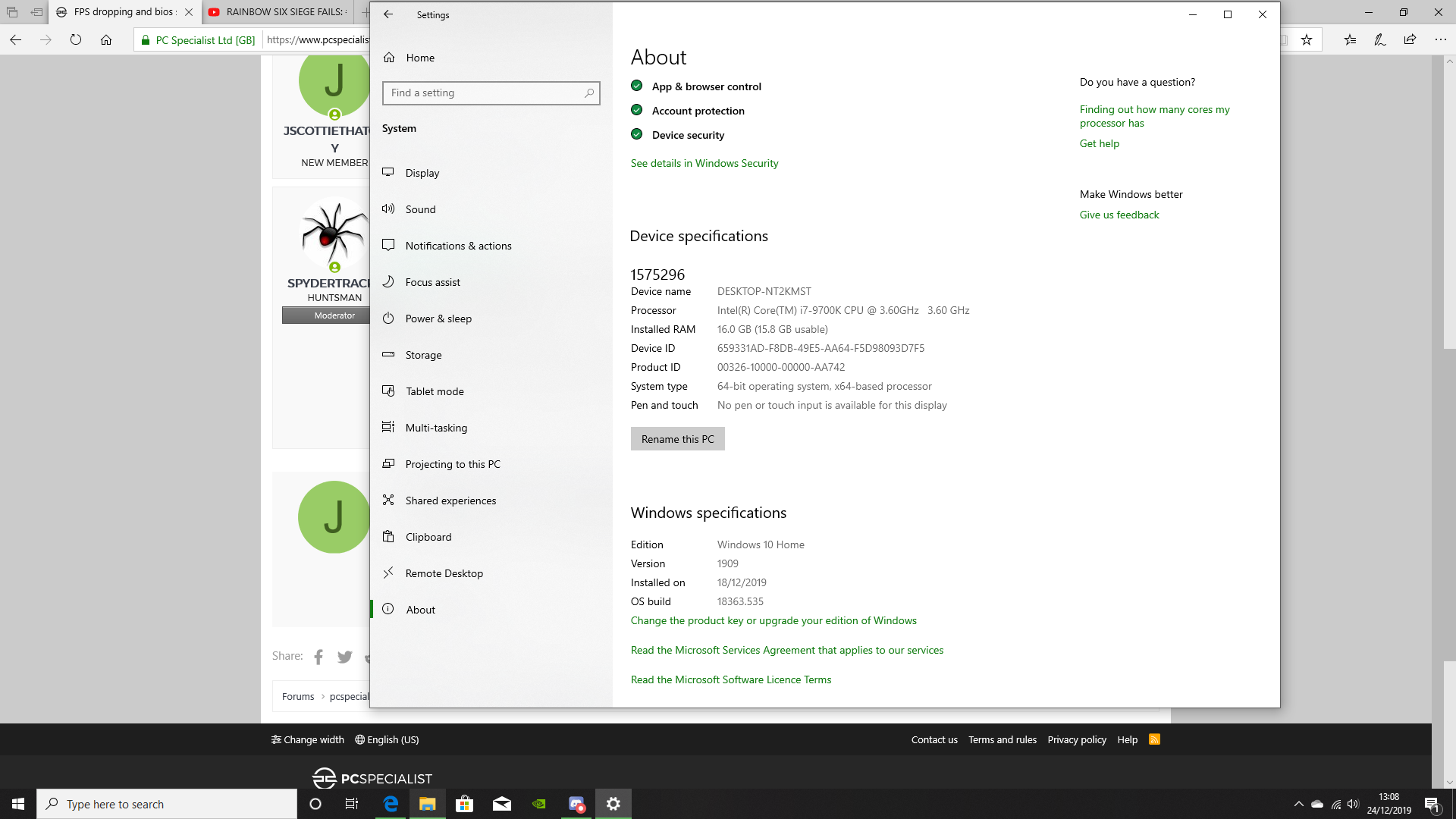
Task: Go back using the Settings back arrow
Action: [388, 14]
